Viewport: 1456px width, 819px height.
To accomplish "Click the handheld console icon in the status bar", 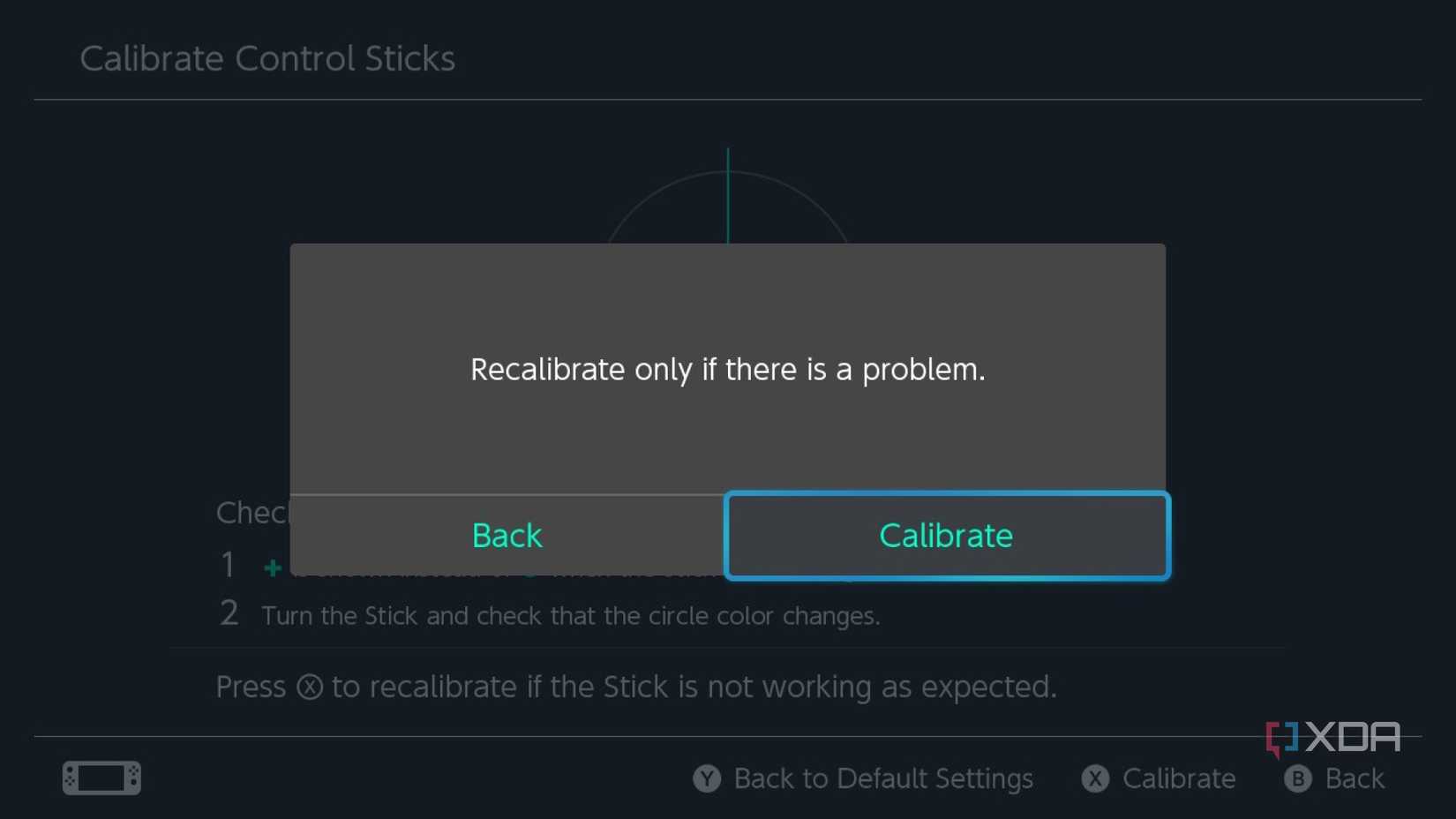I will [101, 778].
